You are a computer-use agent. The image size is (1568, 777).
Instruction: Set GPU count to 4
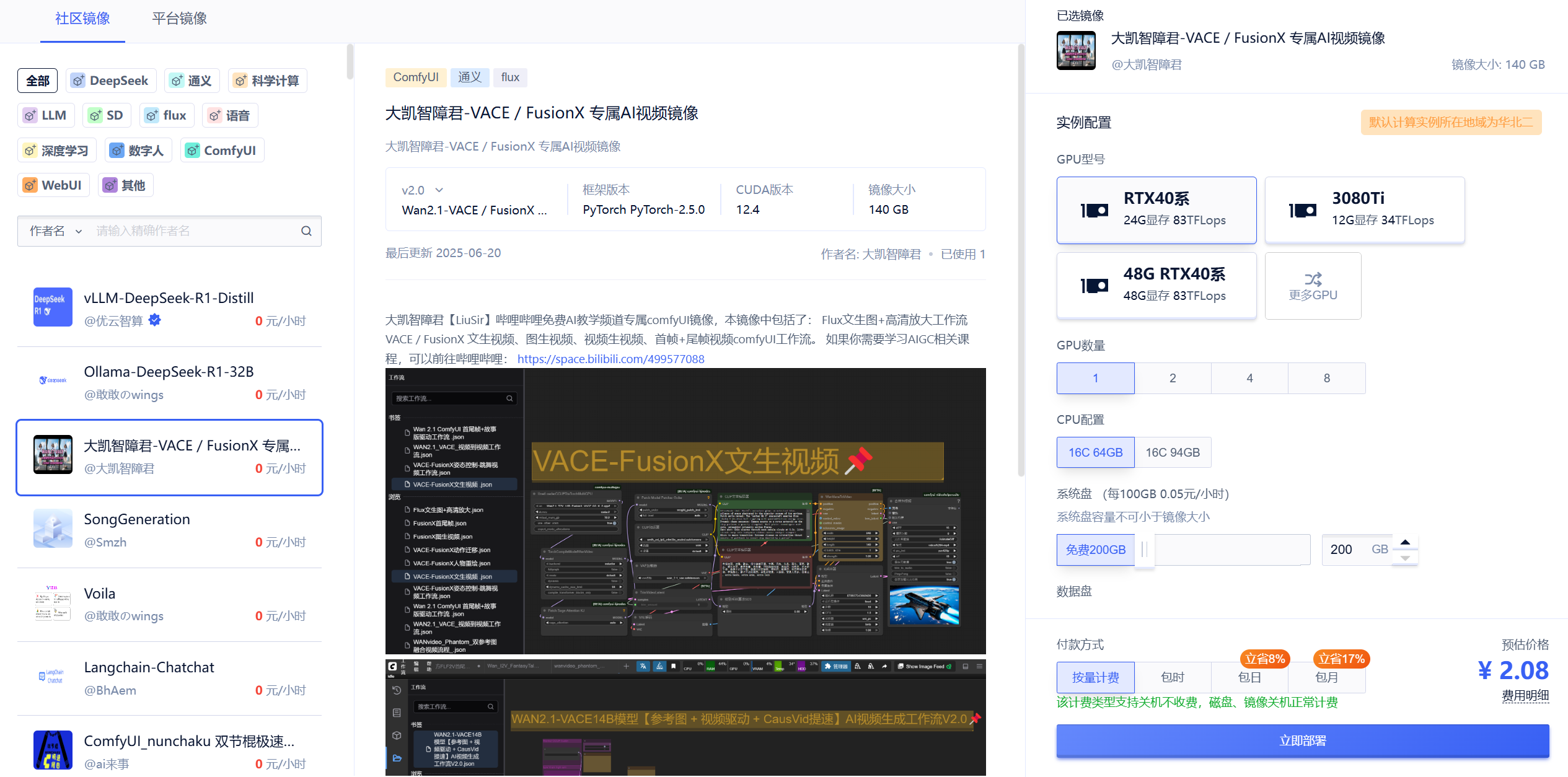(x=1249, y=378)
